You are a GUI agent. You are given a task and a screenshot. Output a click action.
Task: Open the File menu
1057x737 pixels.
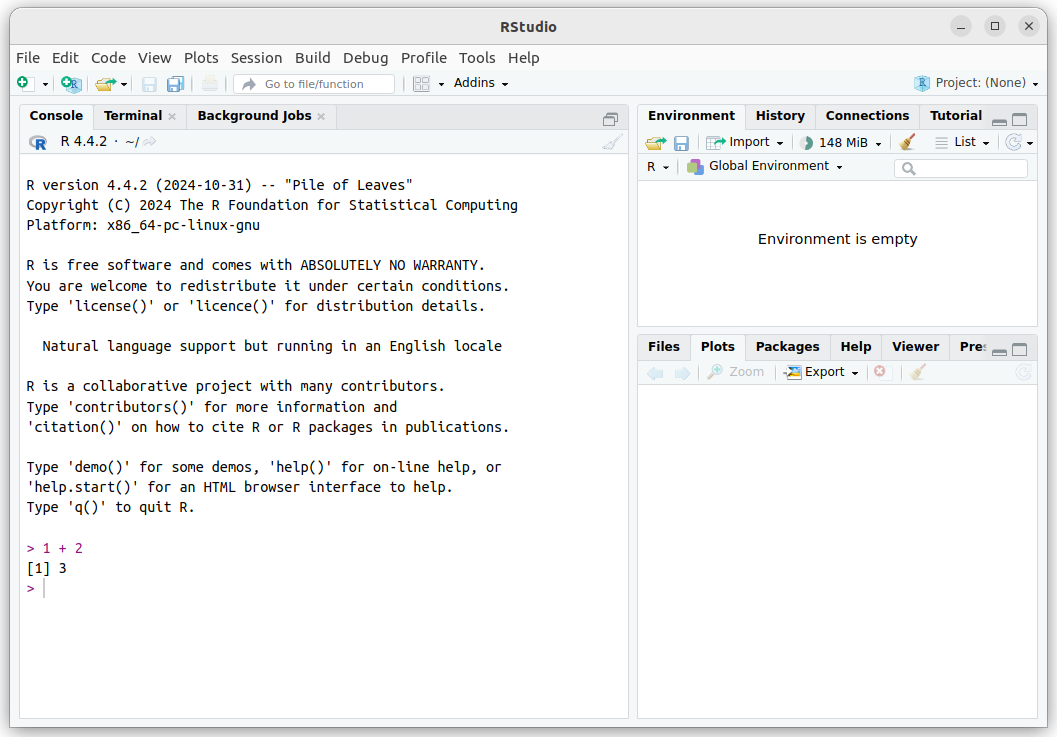point(28,58)
